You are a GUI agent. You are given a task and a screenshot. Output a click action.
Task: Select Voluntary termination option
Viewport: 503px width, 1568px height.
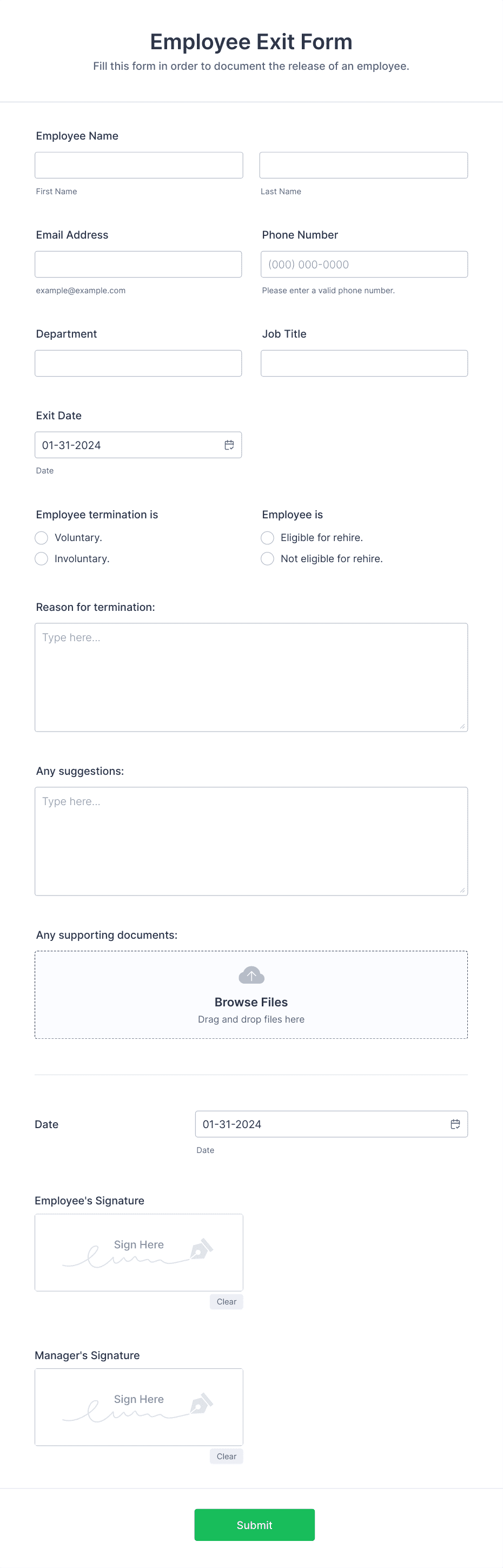point(41,537)
